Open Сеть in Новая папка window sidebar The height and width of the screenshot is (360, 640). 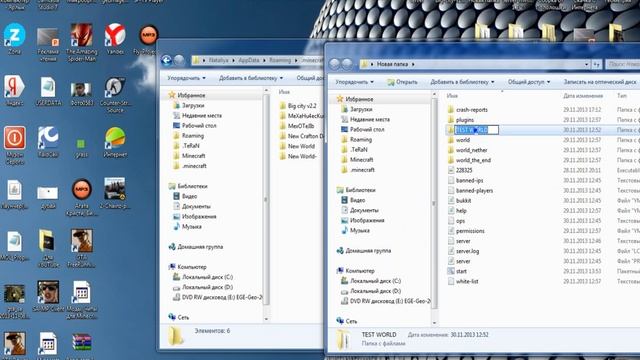[351, 321]
